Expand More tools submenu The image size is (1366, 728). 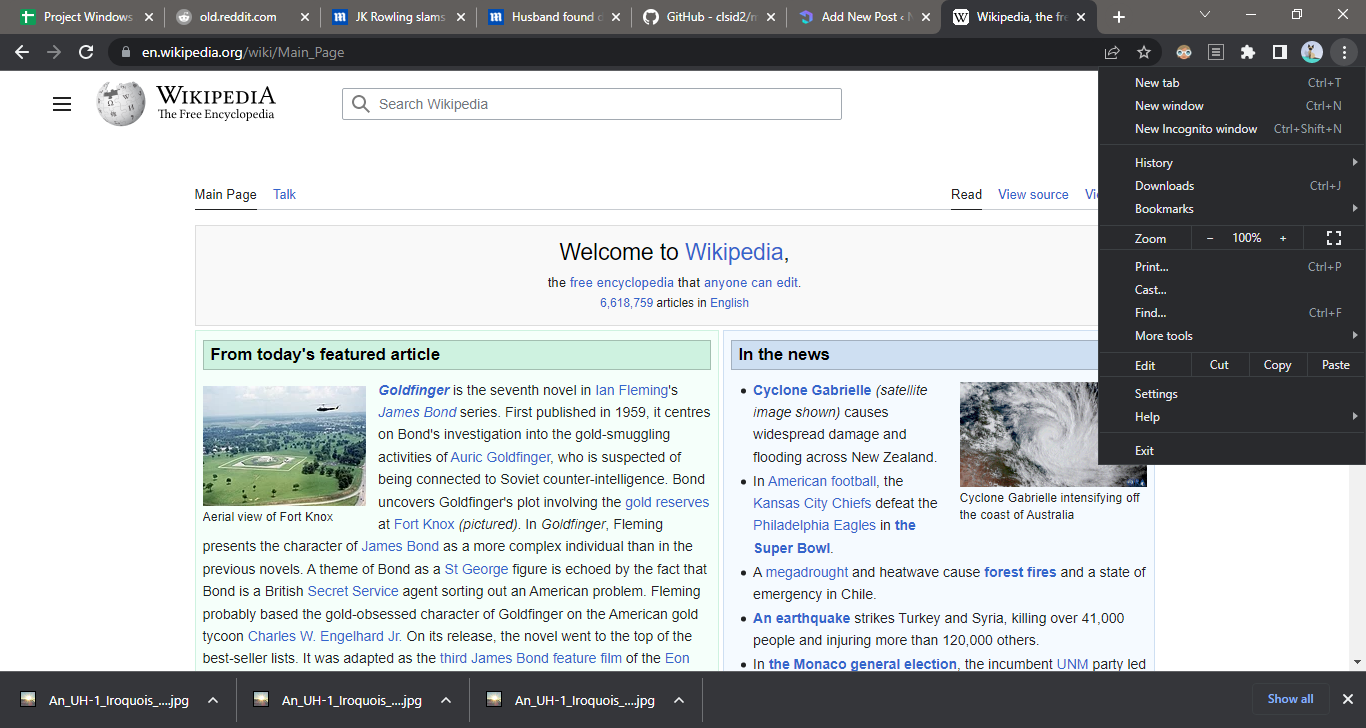click(x=1231, y=335)
